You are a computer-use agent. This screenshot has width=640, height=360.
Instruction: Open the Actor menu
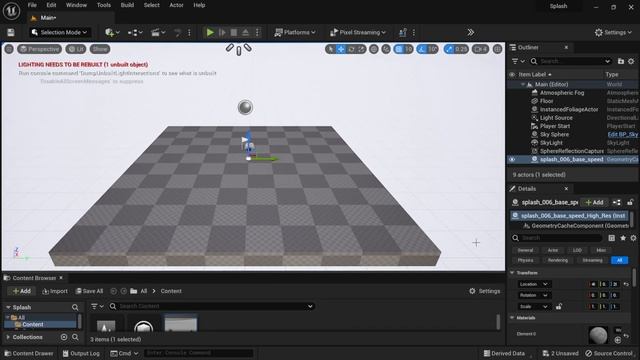[x=176, y=5]
